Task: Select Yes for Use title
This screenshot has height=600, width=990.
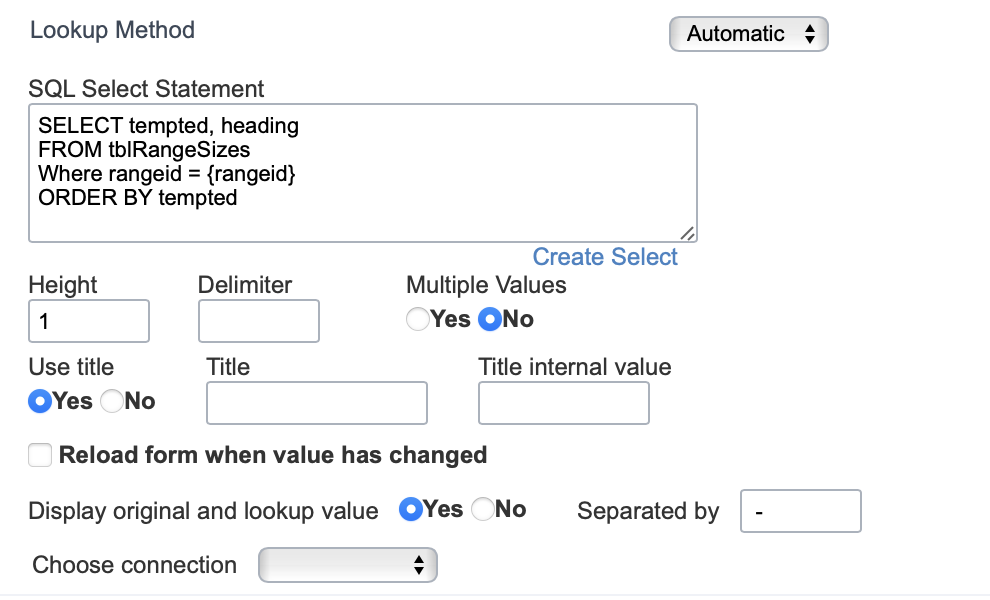Action: click(40, 401)
